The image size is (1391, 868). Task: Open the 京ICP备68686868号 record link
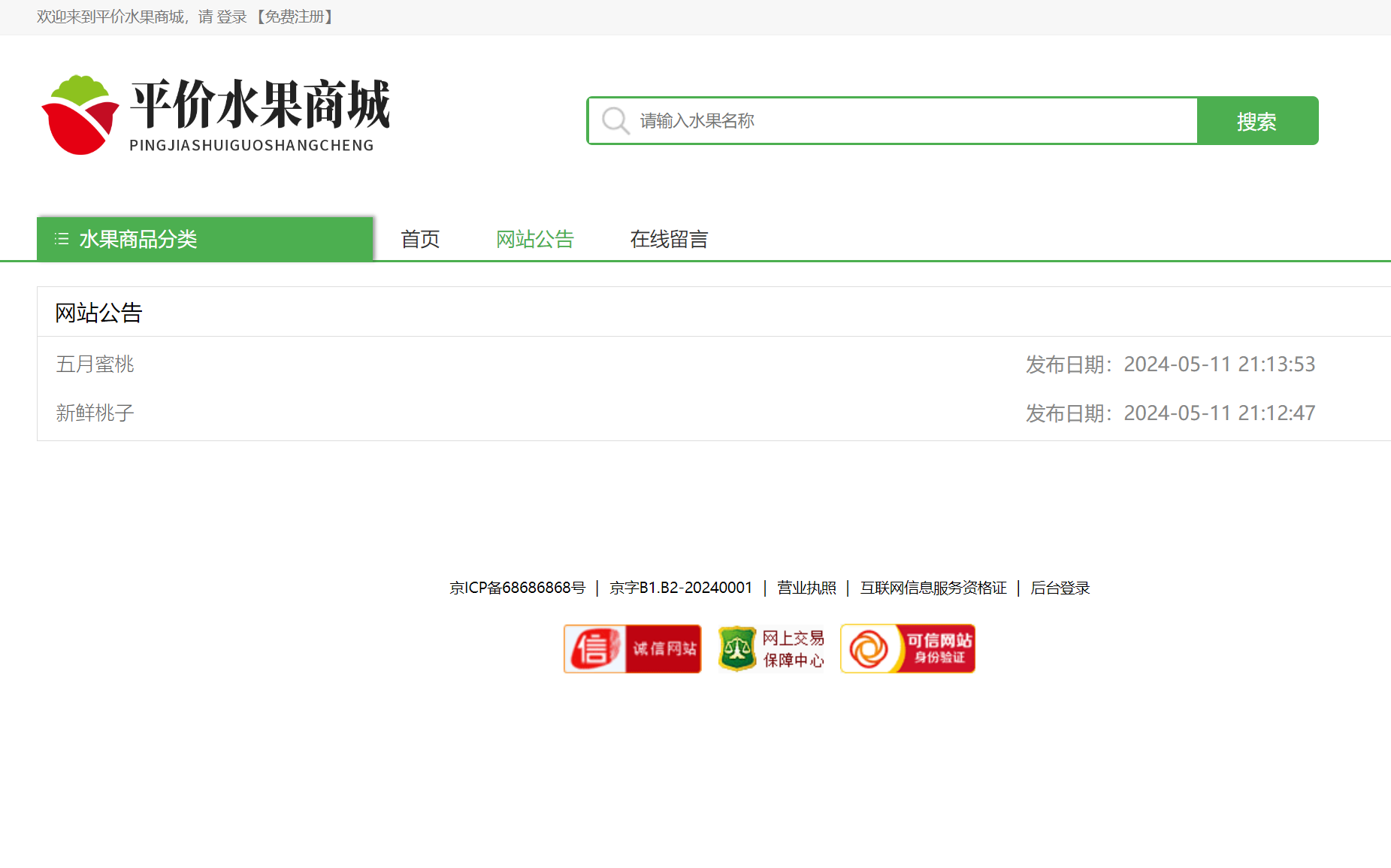coord(517,588)
